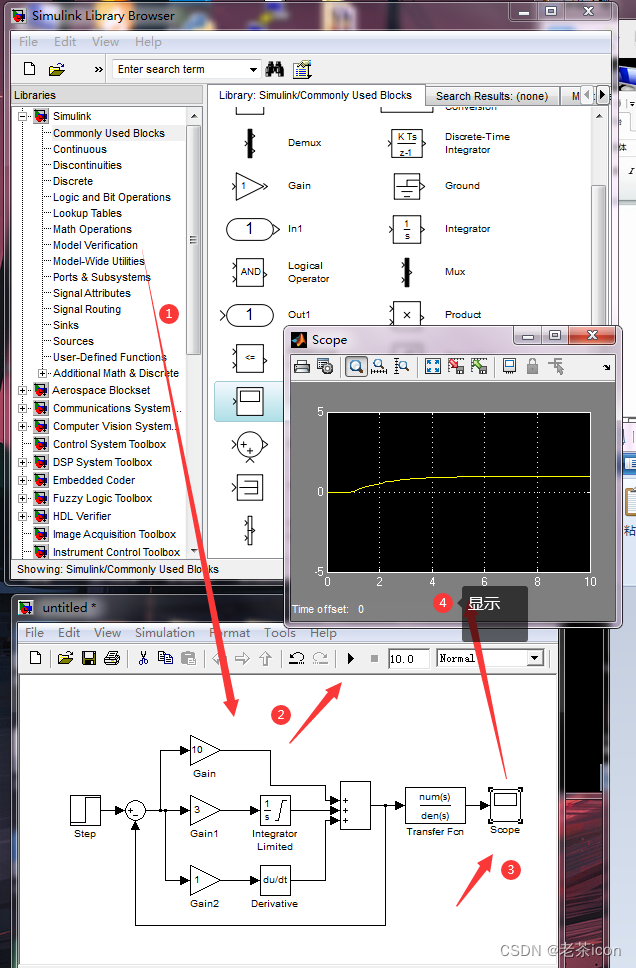This screenshot has height=968, width=636.
Task: Open Help menu in Library Browser
Action: click(x=148, y=41)
